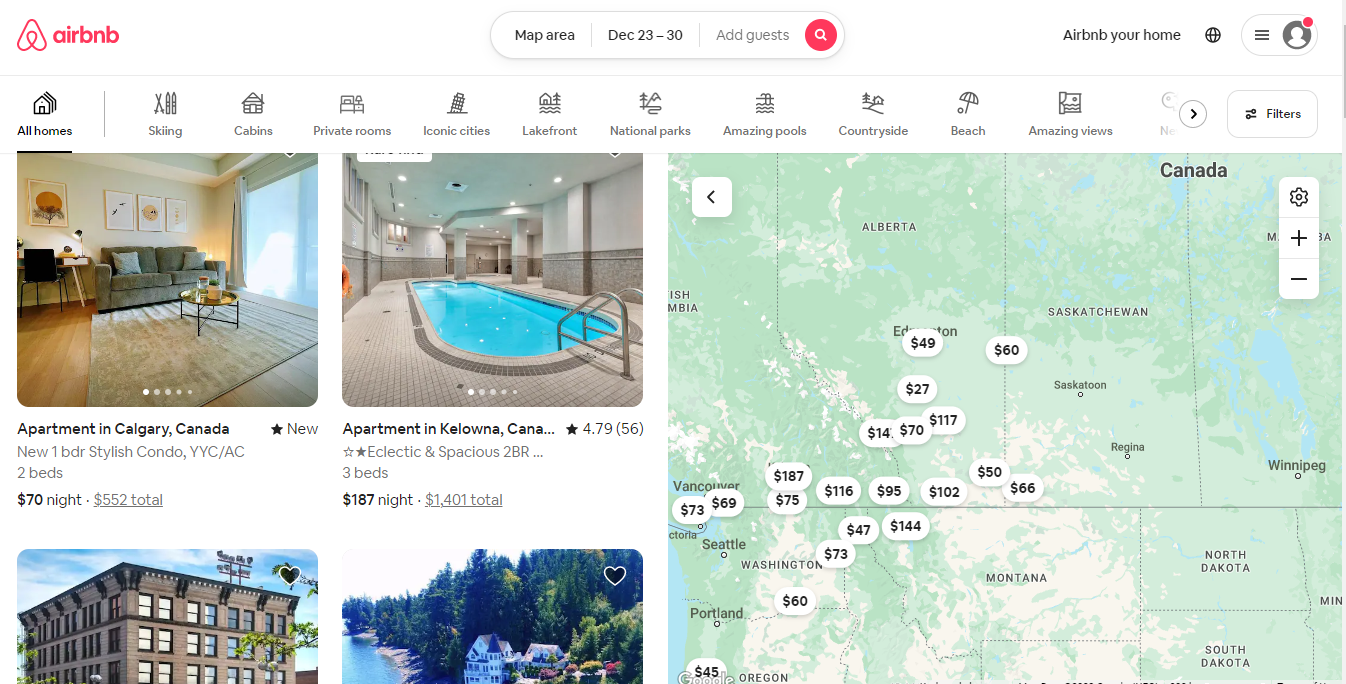Click the Airbnb your home link

tap(1122, 35)
